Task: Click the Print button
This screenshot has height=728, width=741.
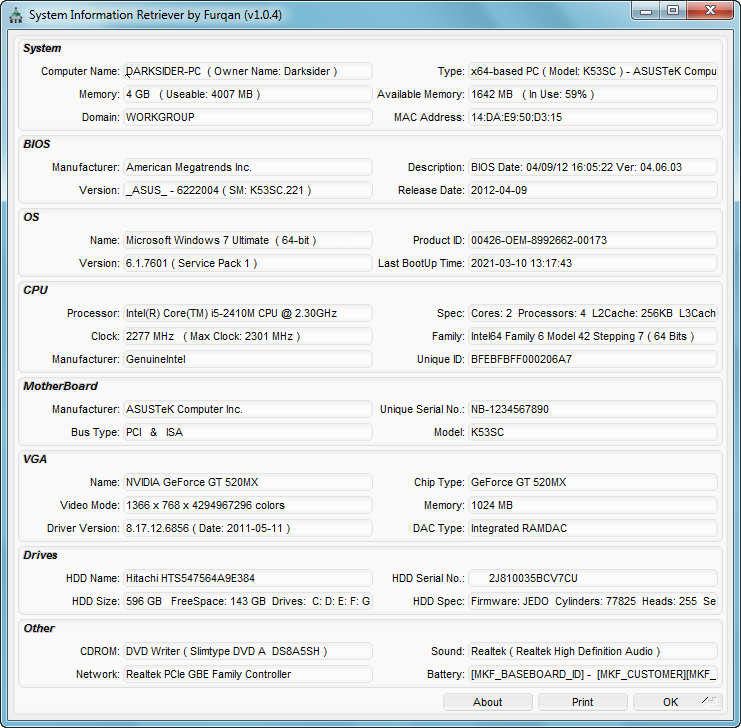Action: [583, 702]
